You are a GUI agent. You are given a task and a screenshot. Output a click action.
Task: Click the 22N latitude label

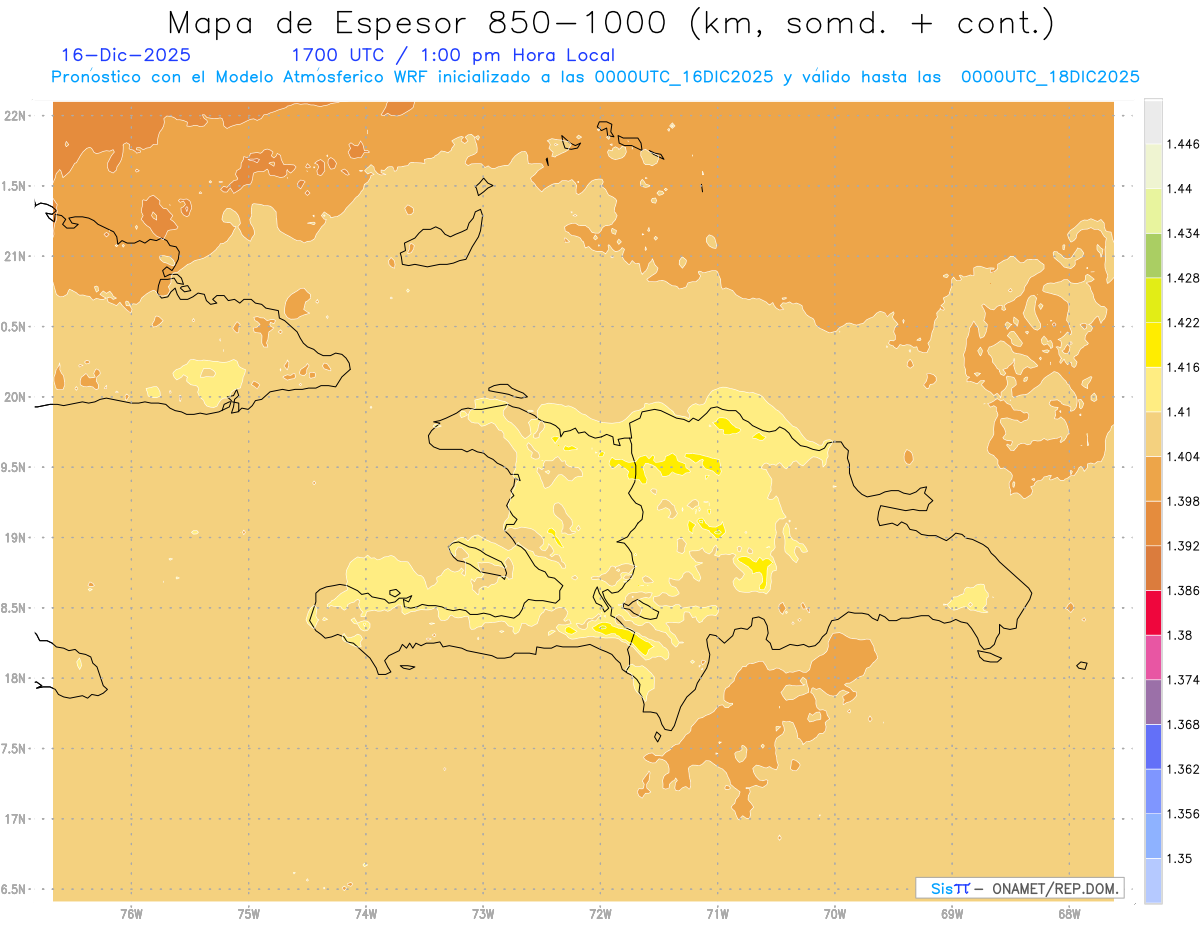[x=16, y=116]
